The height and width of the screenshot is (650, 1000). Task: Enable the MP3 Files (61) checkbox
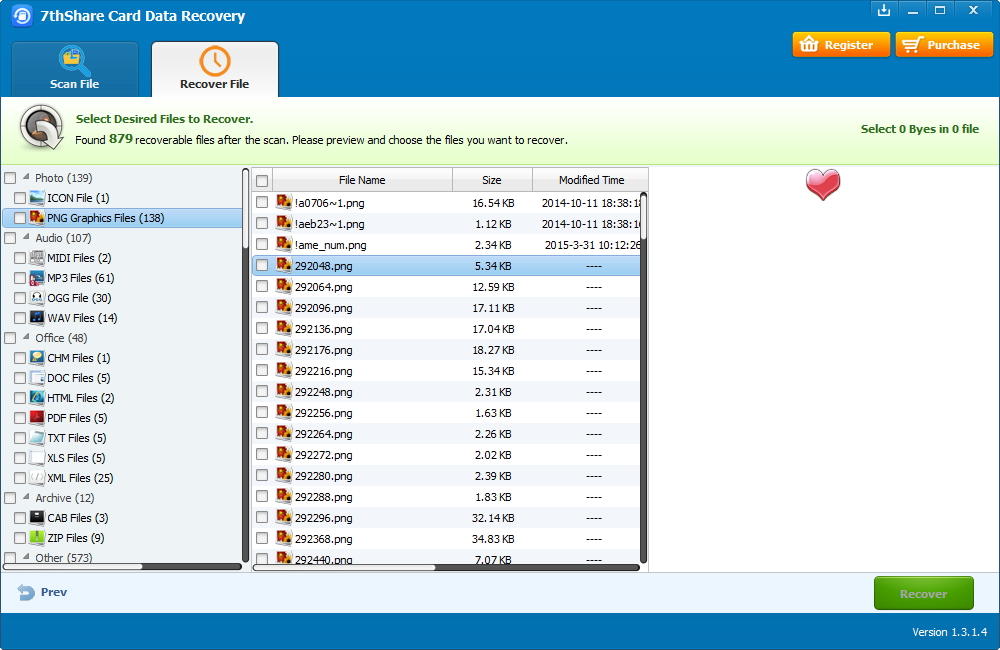click(x=20, y=278)
